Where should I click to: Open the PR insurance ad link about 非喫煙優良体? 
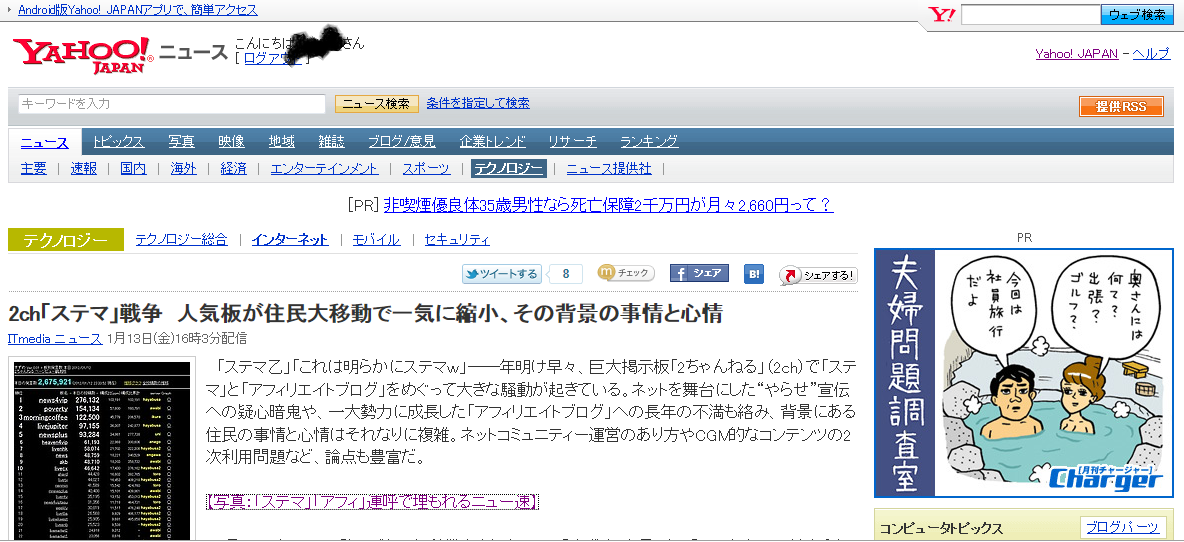tap(609, 205)
